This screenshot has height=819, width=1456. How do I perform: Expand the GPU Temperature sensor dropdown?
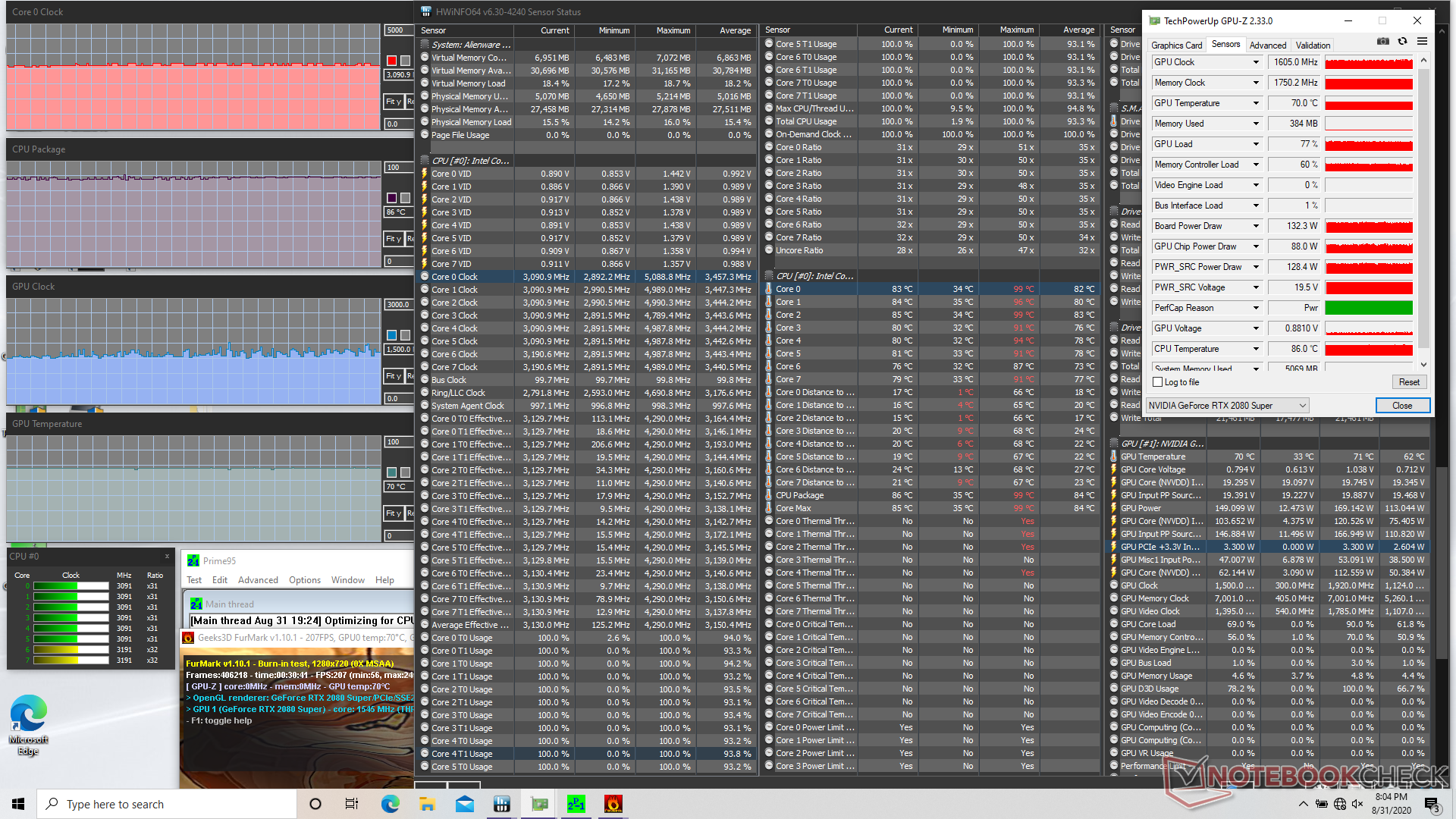click(1256, 103)
